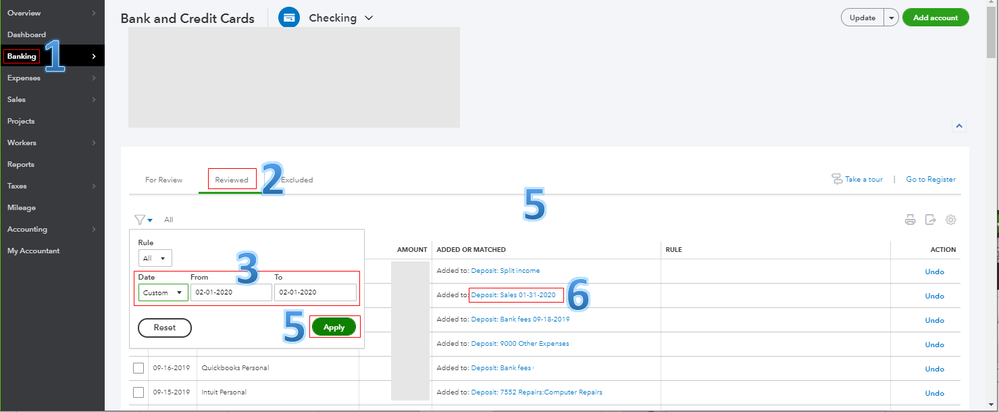This screenshot has width=999, height=412.
Task: Tick the checkbox for Intuit Personal row
Action: point(138,392)
